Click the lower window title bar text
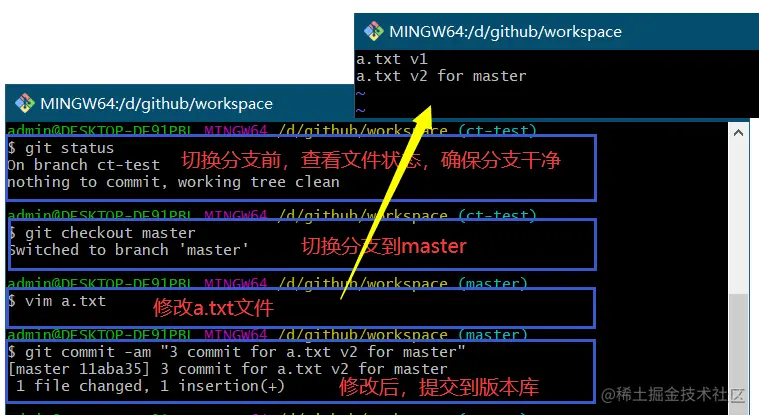Screen dimensions: 759x419 click(x=156, y=104)
